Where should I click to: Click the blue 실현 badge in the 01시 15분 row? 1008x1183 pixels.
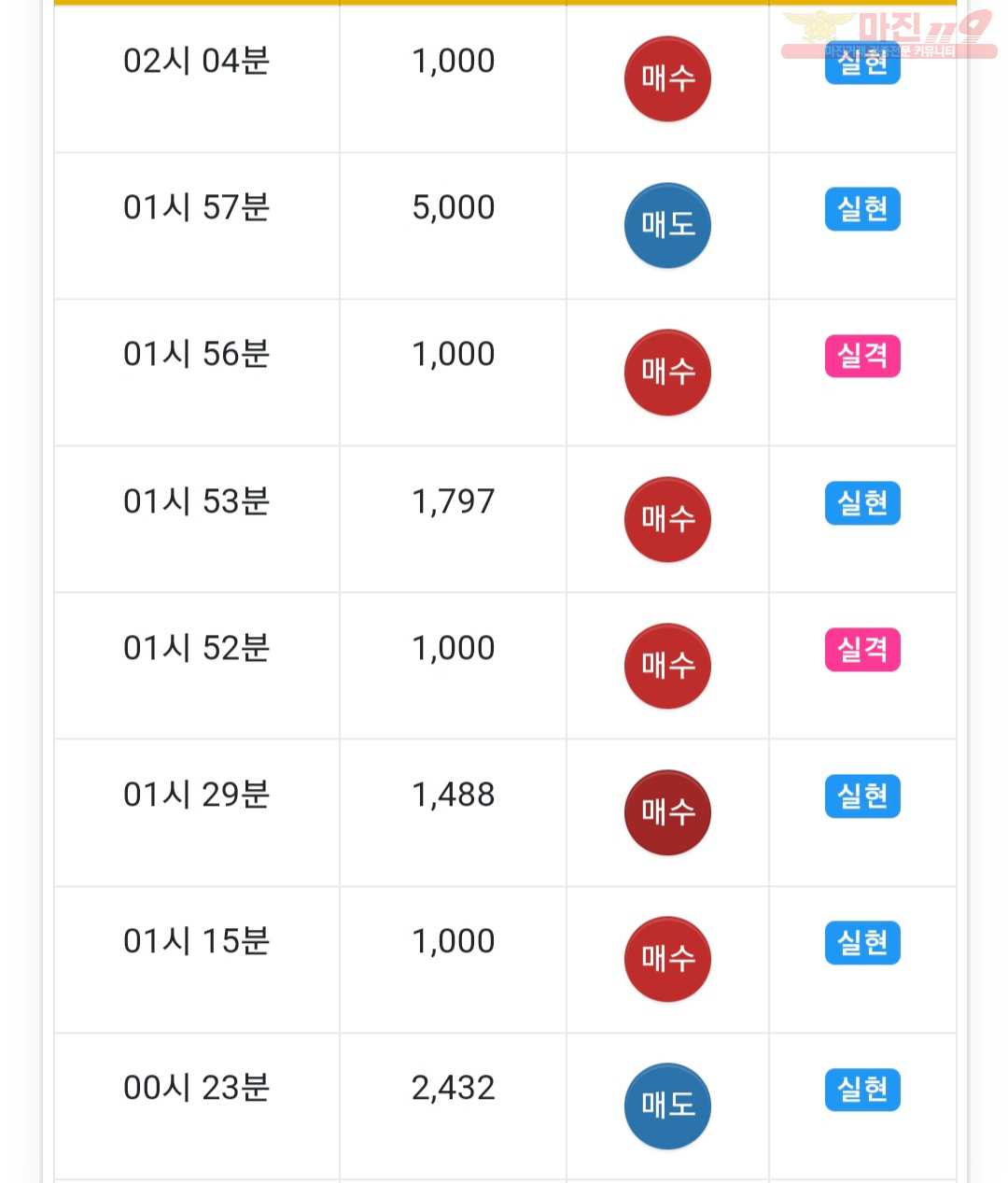click(x=862, y=943)
